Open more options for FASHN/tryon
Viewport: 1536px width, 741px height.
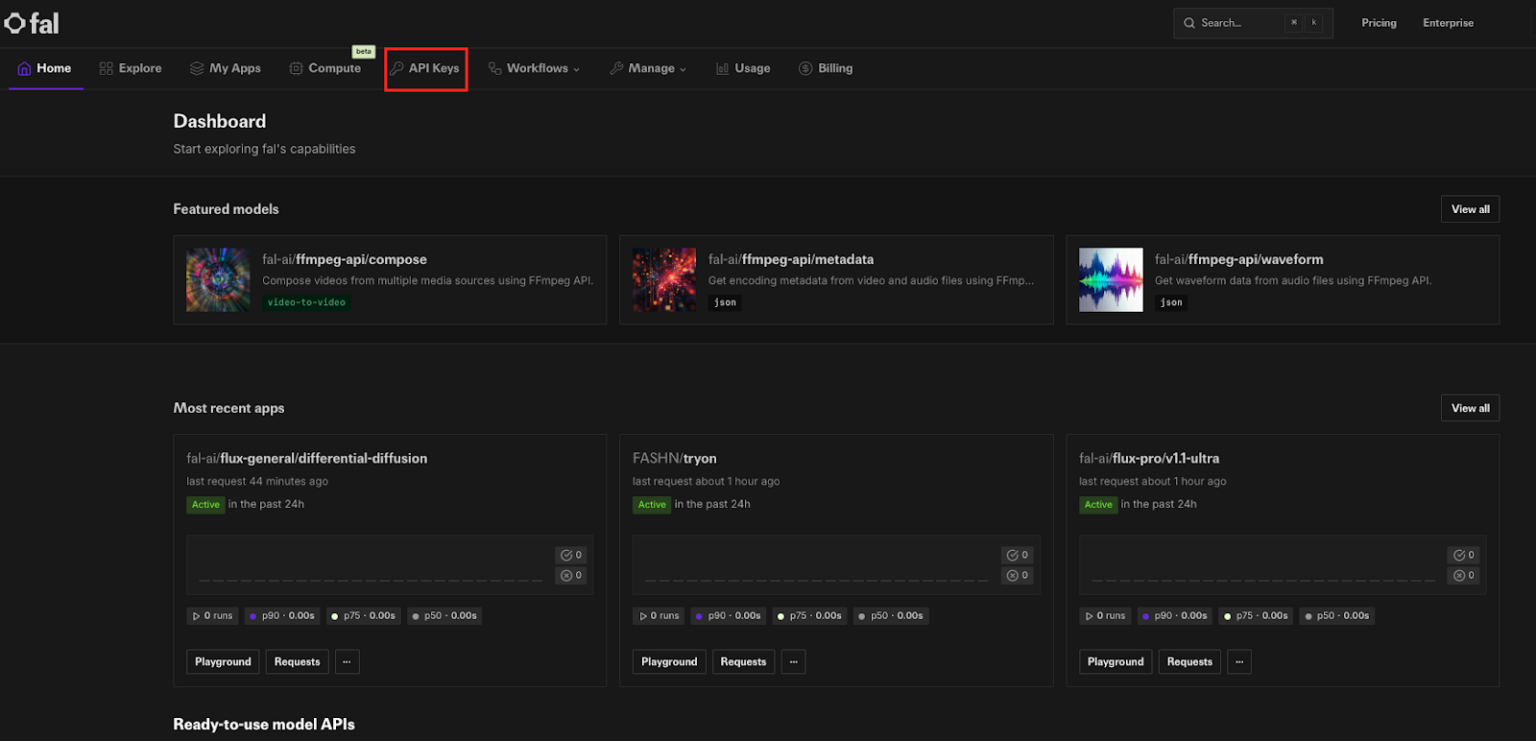coord(793,662)
